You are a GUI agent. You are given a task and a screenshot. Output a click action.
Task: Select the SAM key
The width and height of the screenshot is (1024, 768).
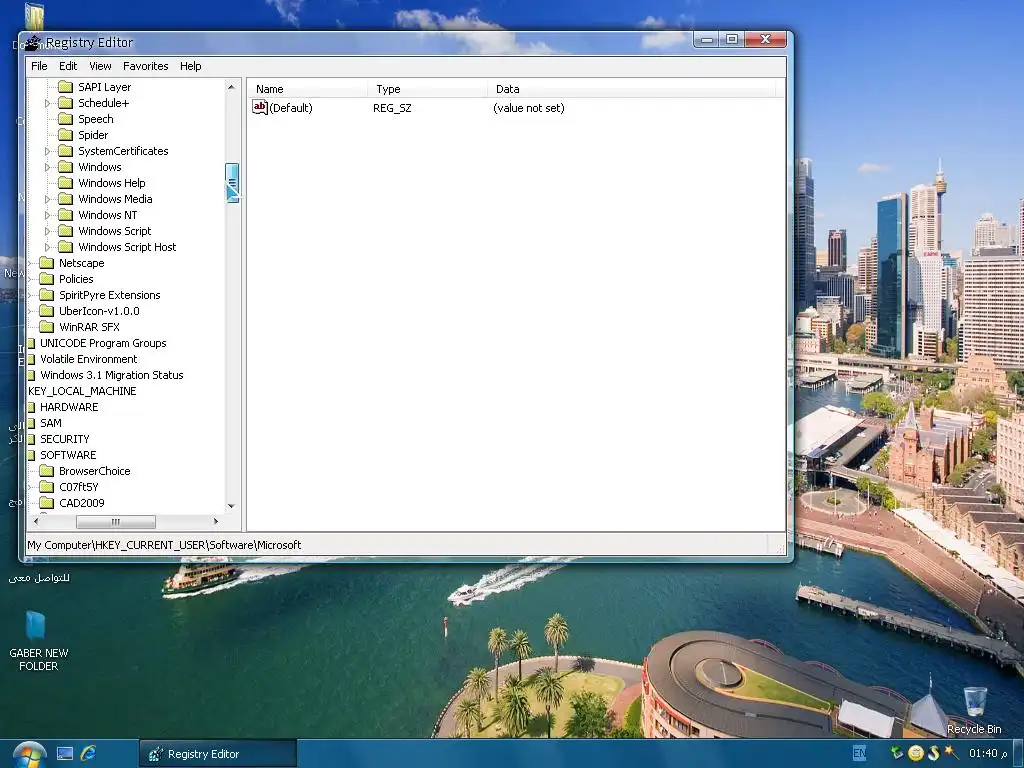51,423
